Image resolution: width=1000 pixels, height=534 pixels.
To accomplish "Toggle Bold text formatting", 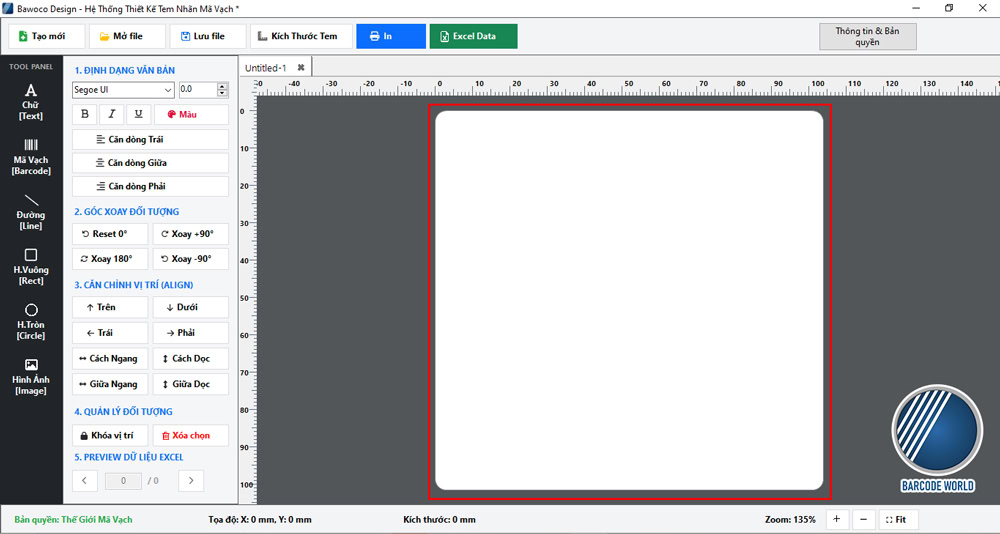I will 85,114.
